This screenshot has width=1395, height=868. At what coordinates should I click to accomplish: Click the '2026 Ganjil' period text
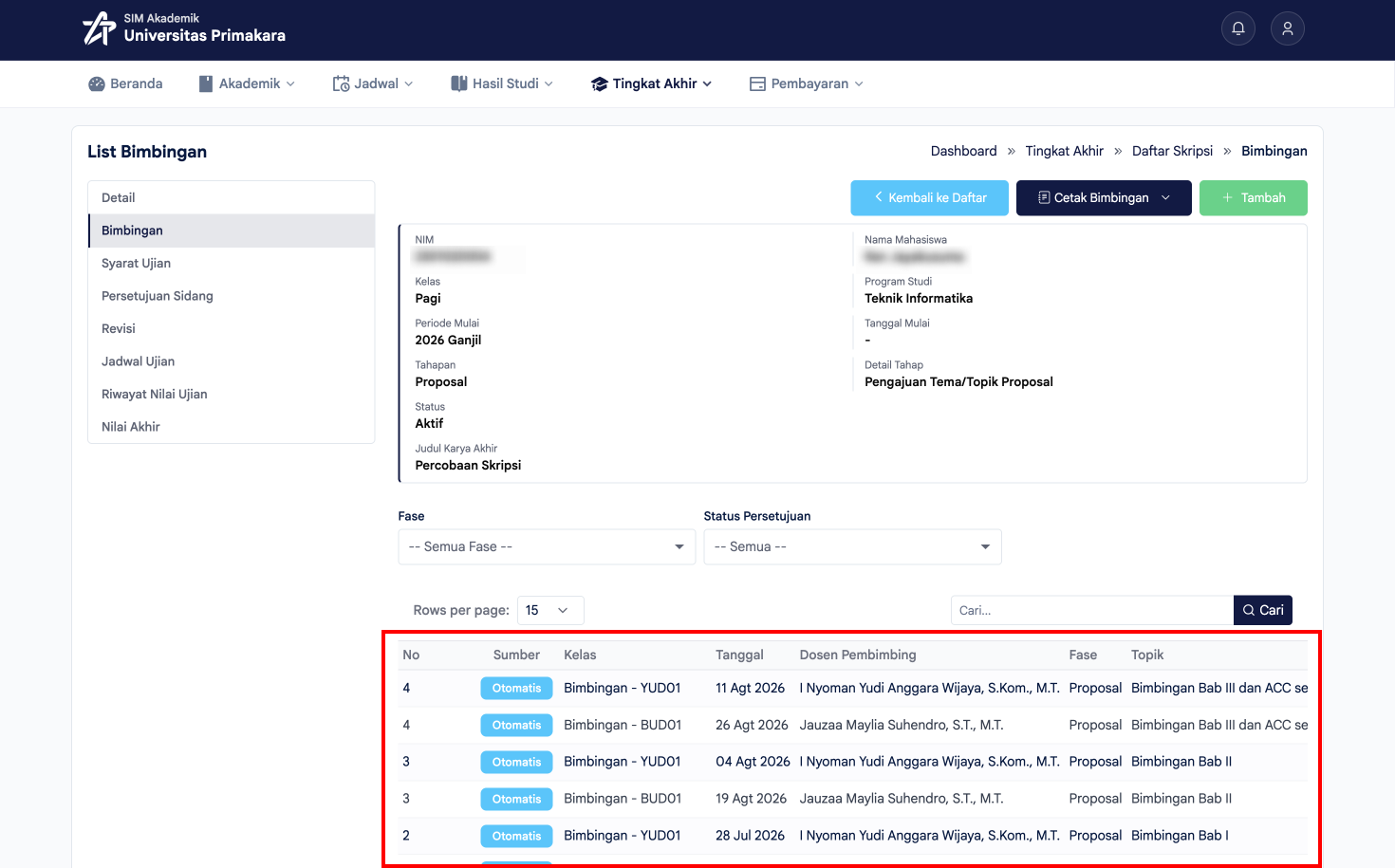coord(448,340)
